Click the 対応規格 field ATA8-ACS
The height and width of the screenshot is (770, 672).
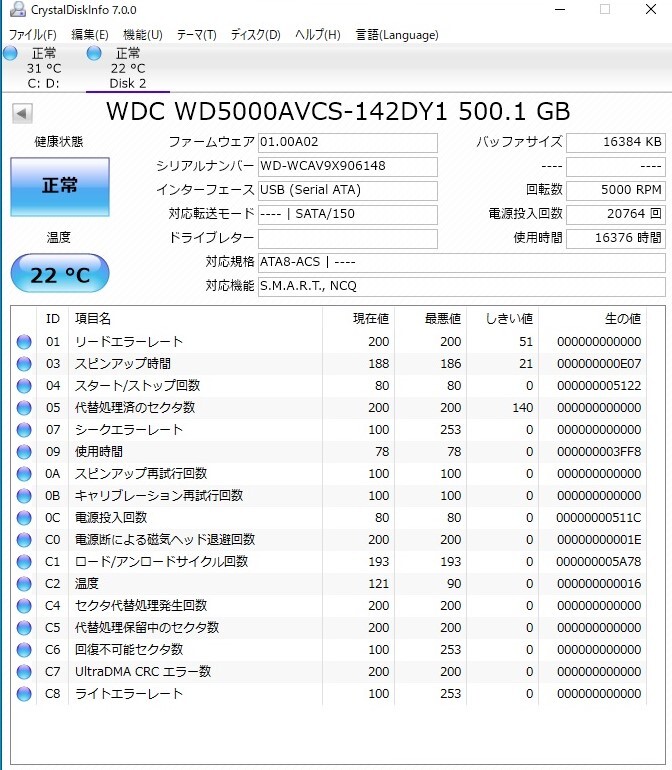pos(462,263)
